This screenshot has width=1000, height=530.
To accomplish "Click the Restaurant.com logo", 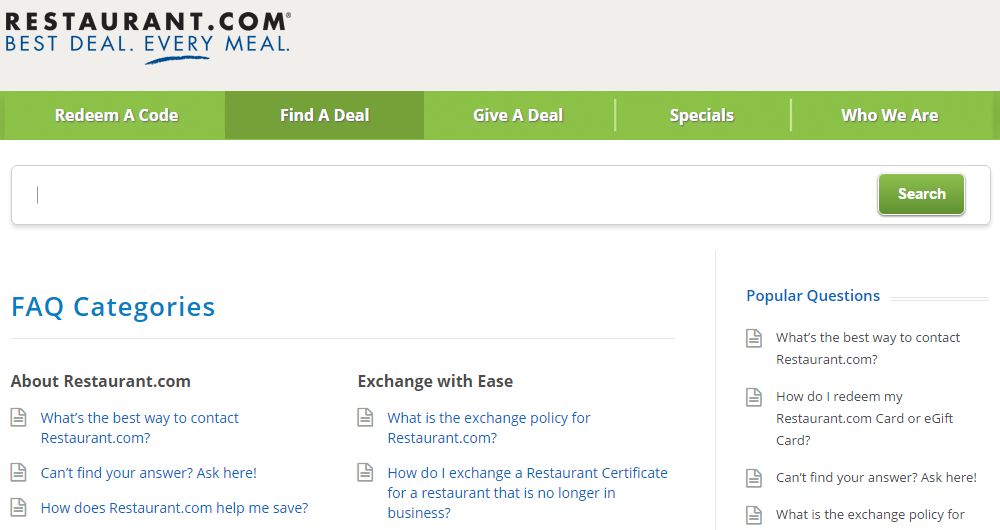I will tap(147, 37).
